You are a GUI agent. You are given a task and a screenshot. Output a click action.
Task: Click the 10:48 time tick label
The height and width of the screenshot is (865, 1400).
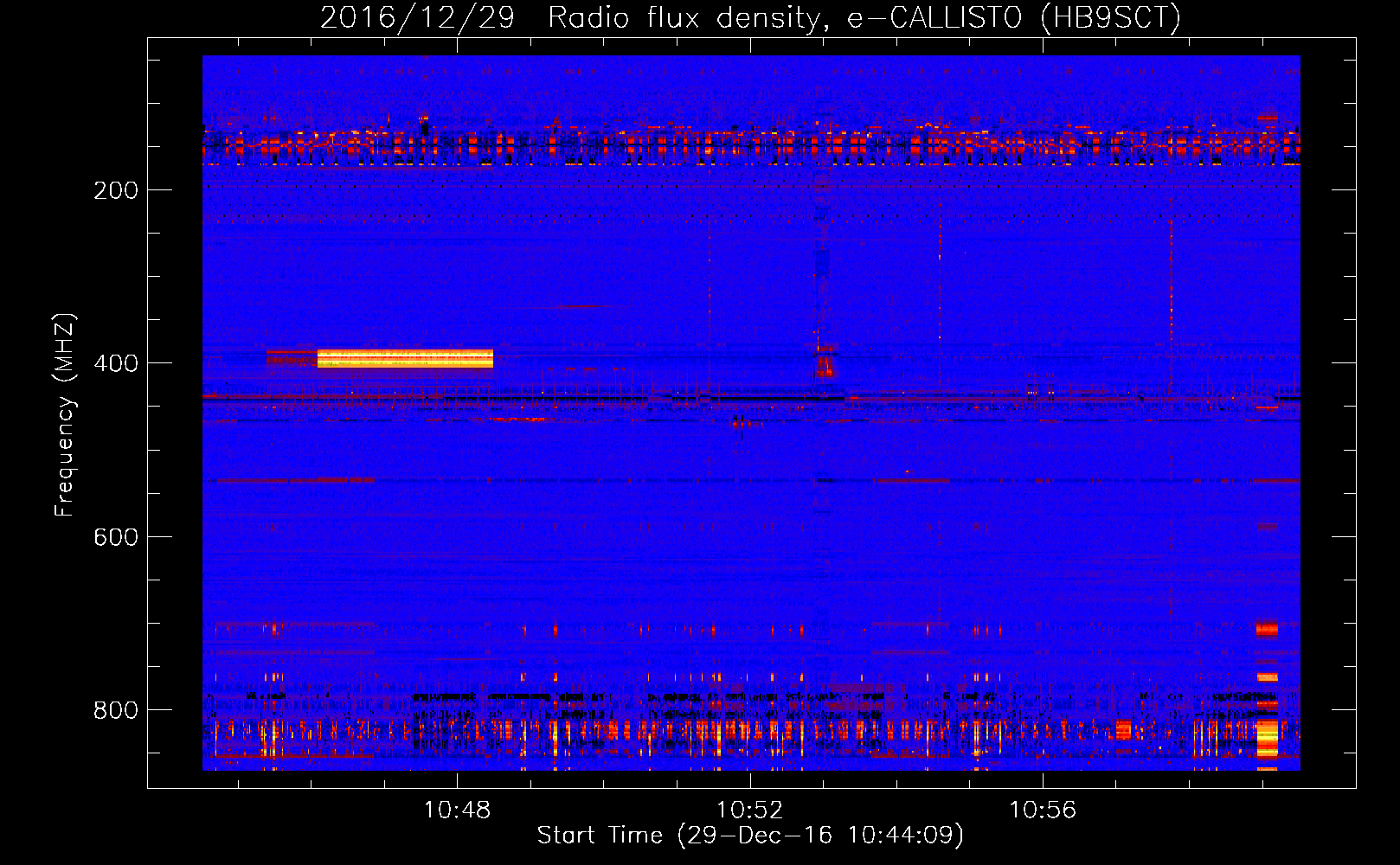point(457,810)
